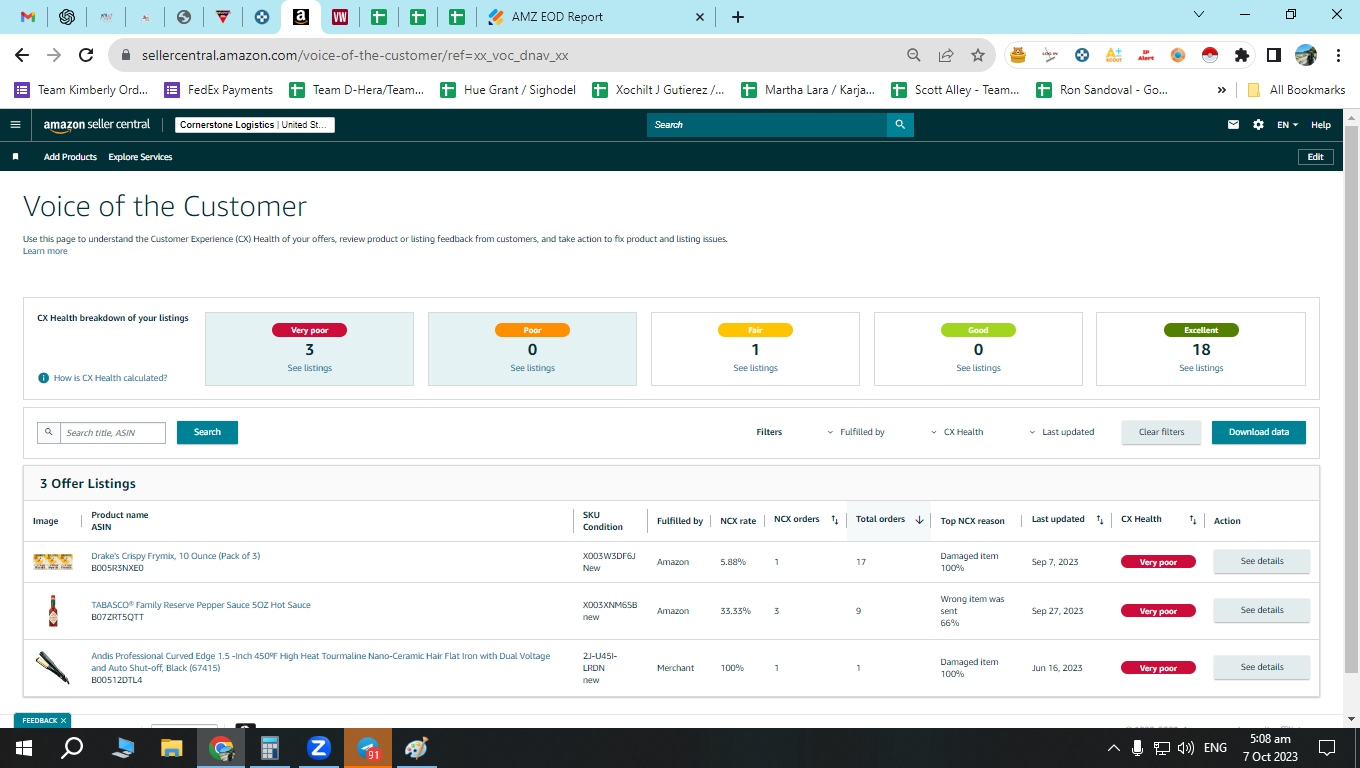
Task: Open Zoom from the taskbar
Action: (319, 748)
